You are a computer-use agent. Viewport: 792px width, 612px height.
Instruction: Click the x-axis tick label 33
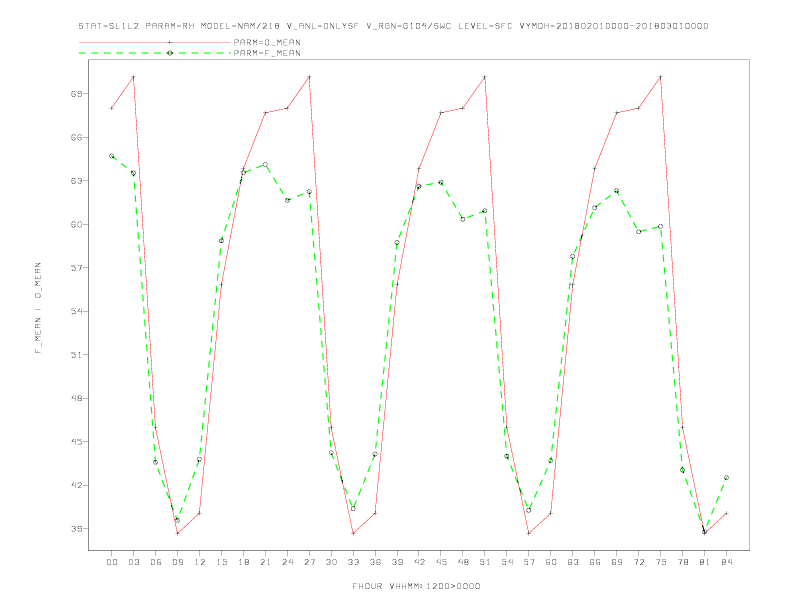(353, 562)
